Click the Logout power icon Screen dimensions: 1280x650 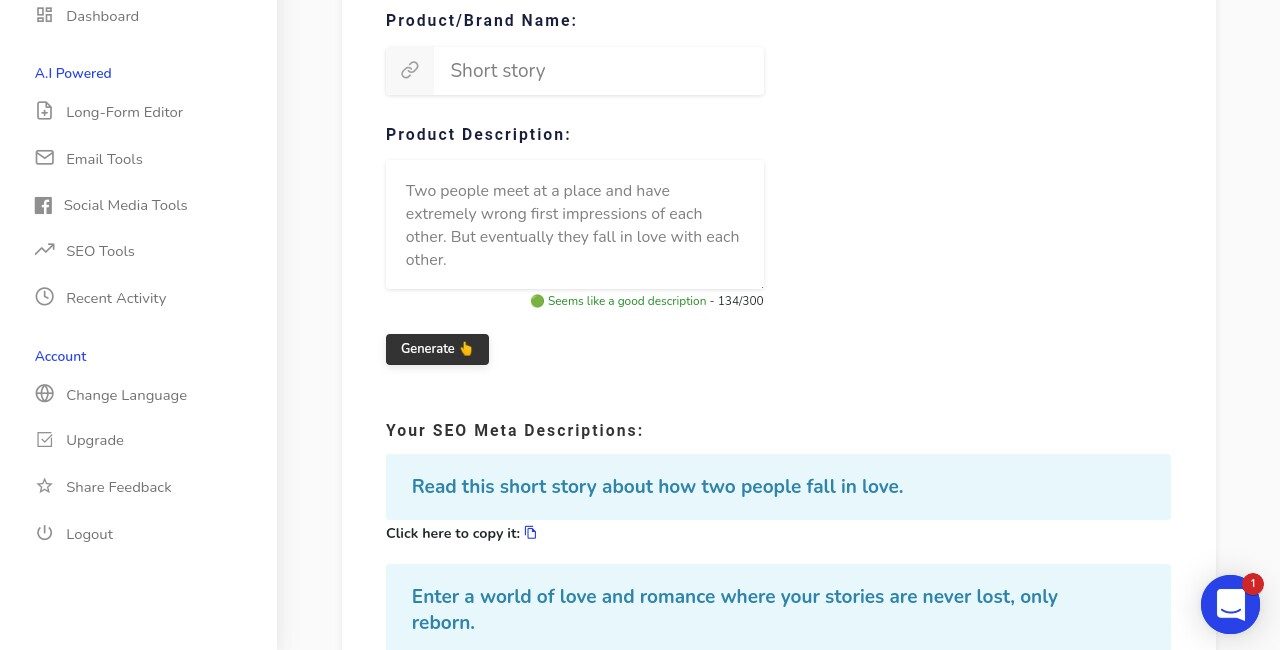pyautogui.click(x=44, y=533)
